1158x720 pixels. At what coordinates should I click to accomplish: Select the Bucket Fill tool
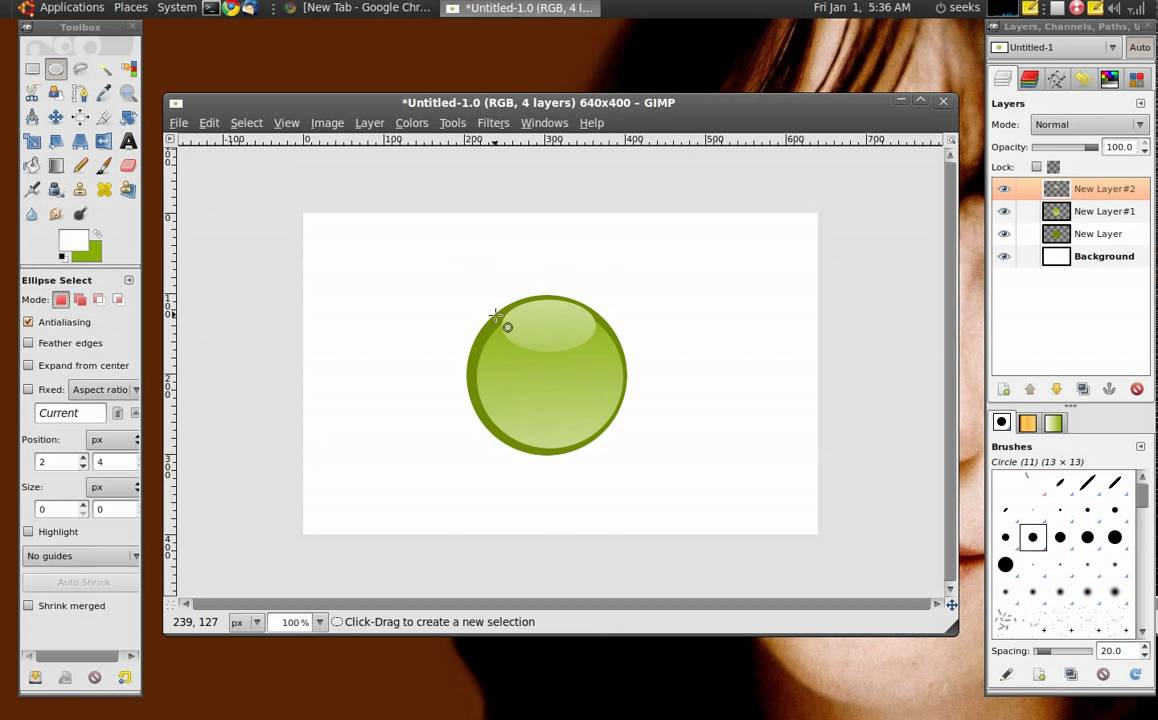point(32,165)
